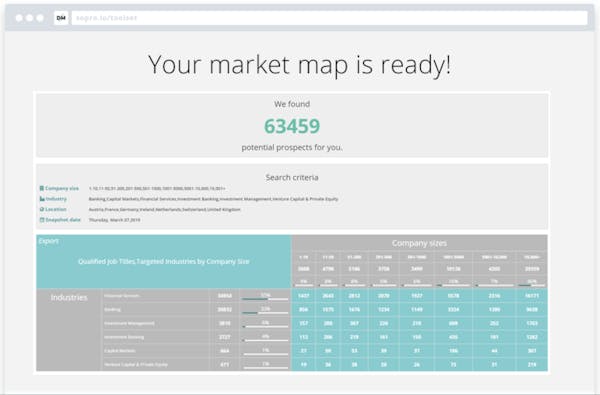Image resolution: width=600 pixels, height=395 pixels.
Task: Click the 'Investment Banking' row label
Action: click(124, 337)
